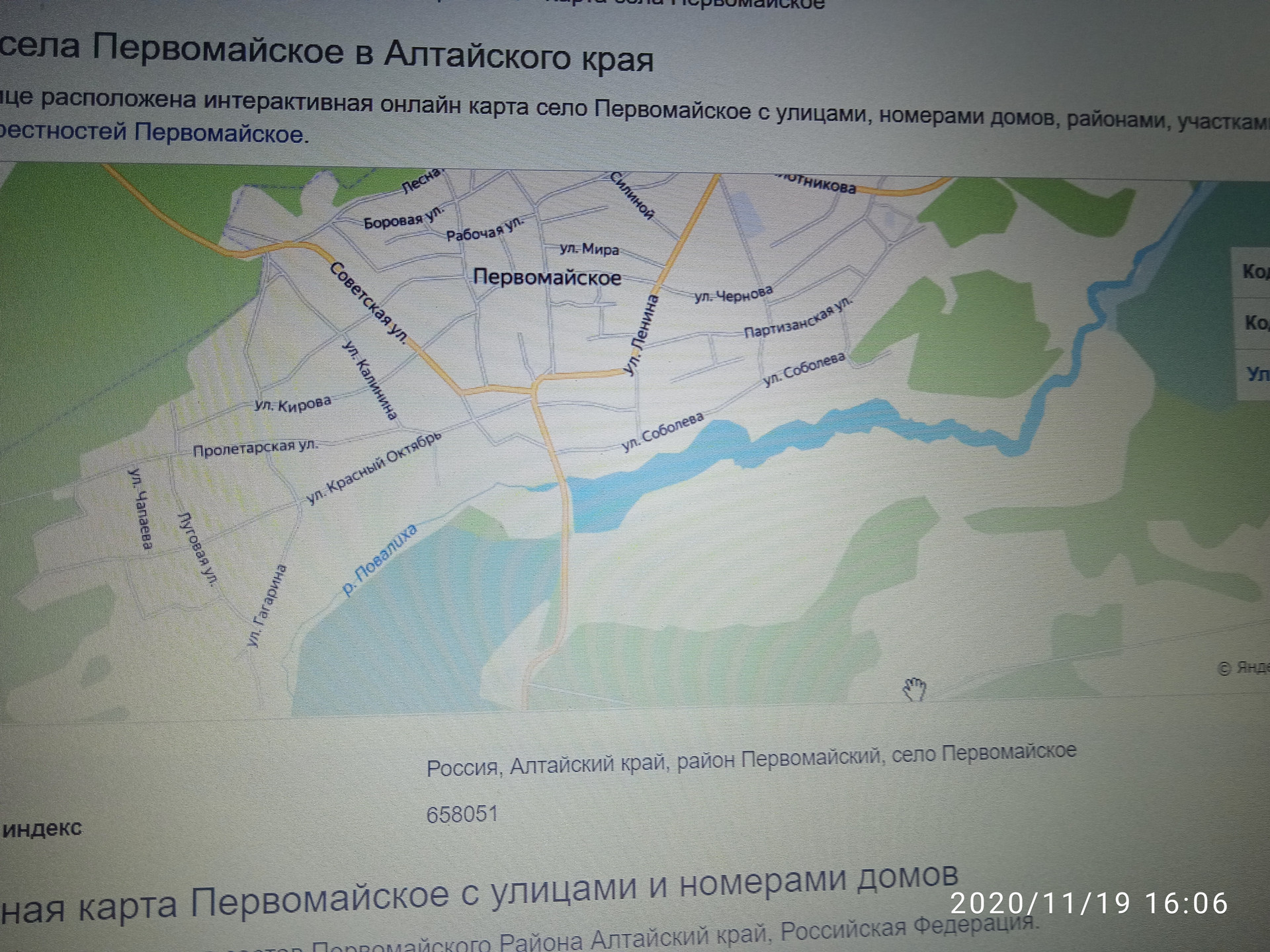Click the postal code 658051 text
1270x952 pixels.
462,814
